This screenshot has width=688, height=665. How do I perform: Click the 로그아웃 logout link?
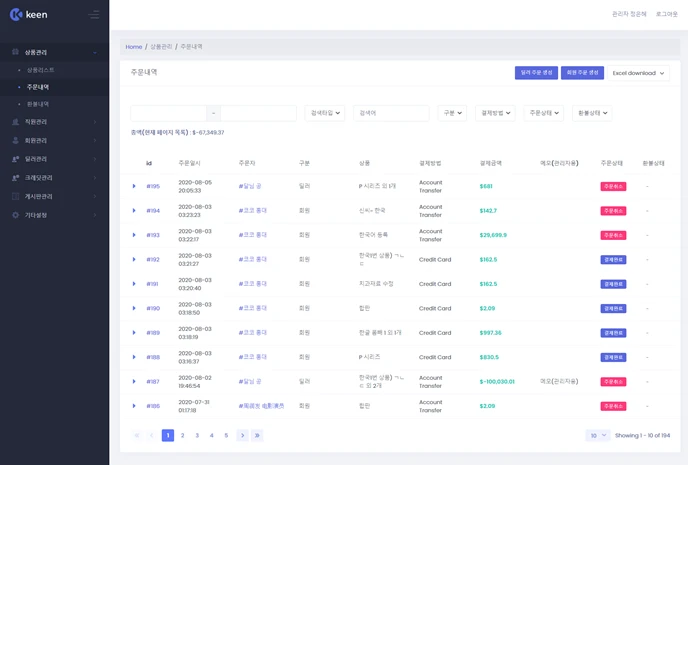(x=666, y=14)
